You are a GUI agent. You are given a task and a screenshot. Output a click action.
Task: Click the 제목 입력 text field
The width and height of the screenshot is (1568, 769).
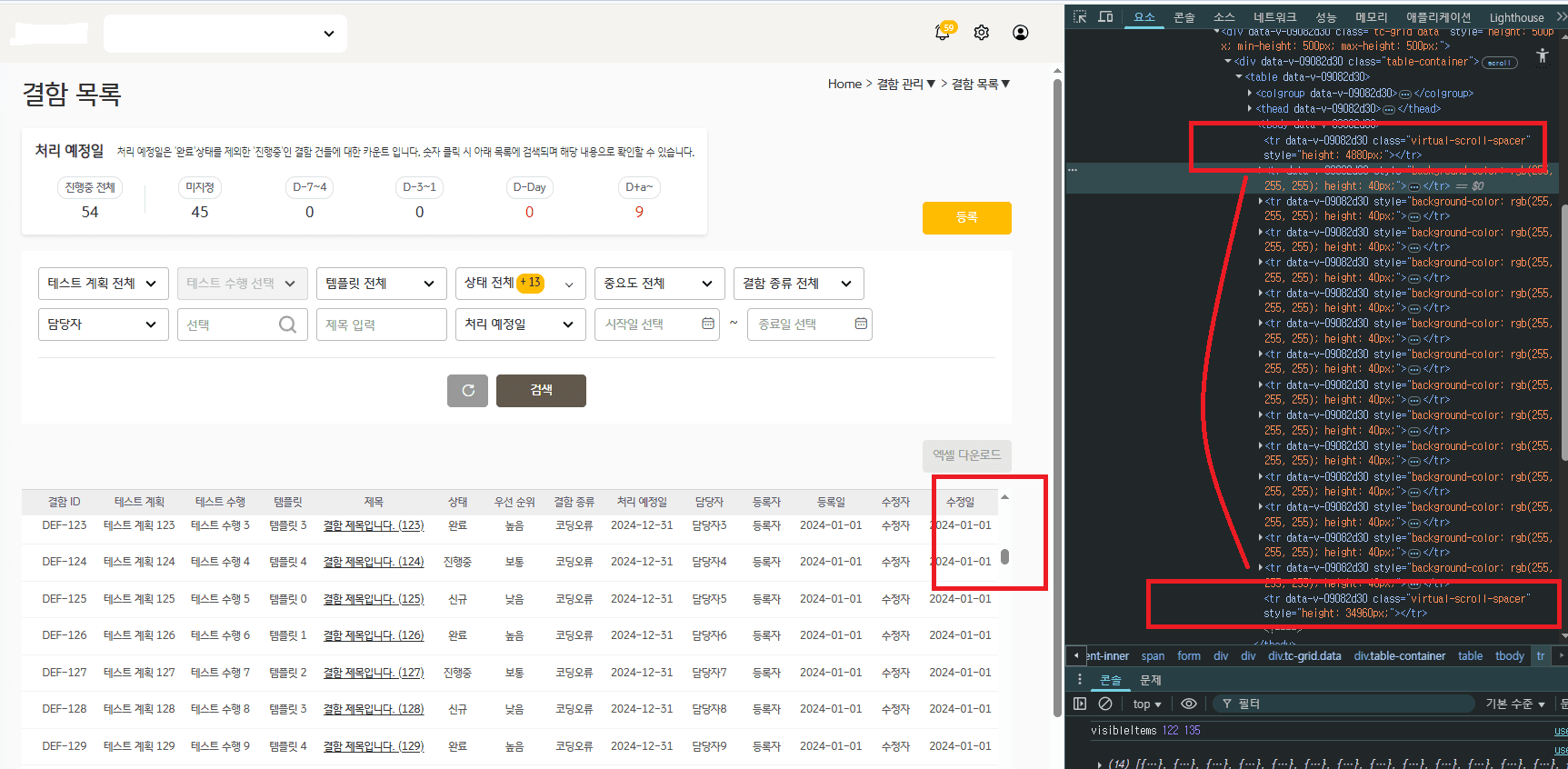381,325
